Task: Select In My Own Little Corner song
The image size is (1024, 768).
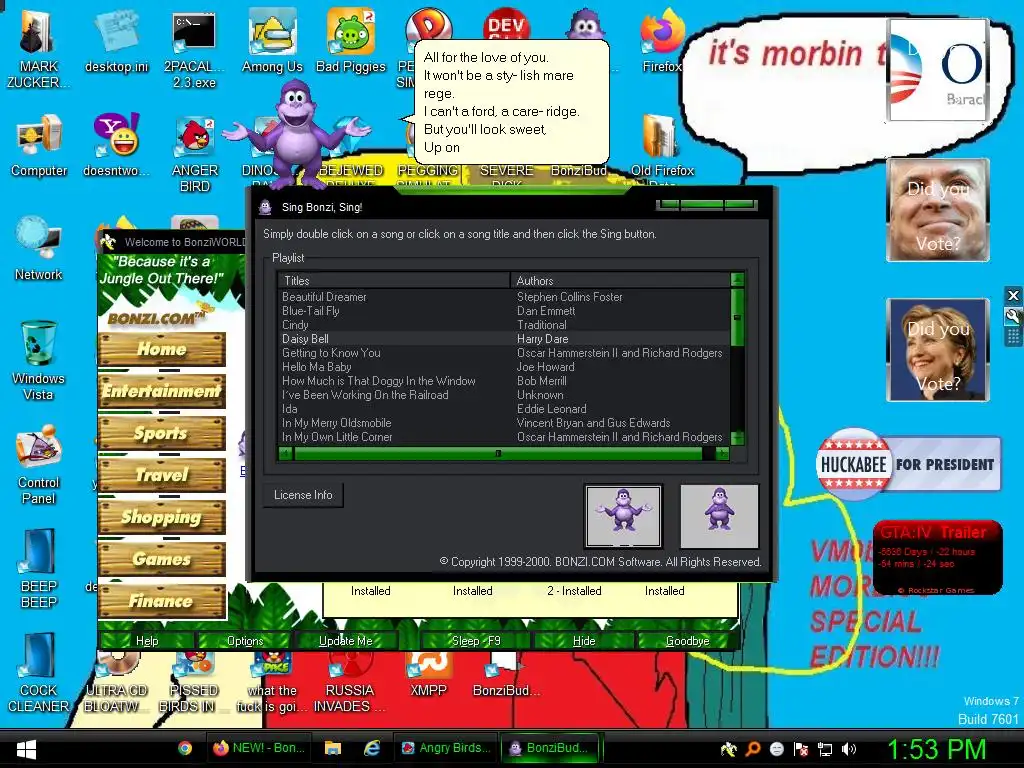Action: (x=504, y=437)
